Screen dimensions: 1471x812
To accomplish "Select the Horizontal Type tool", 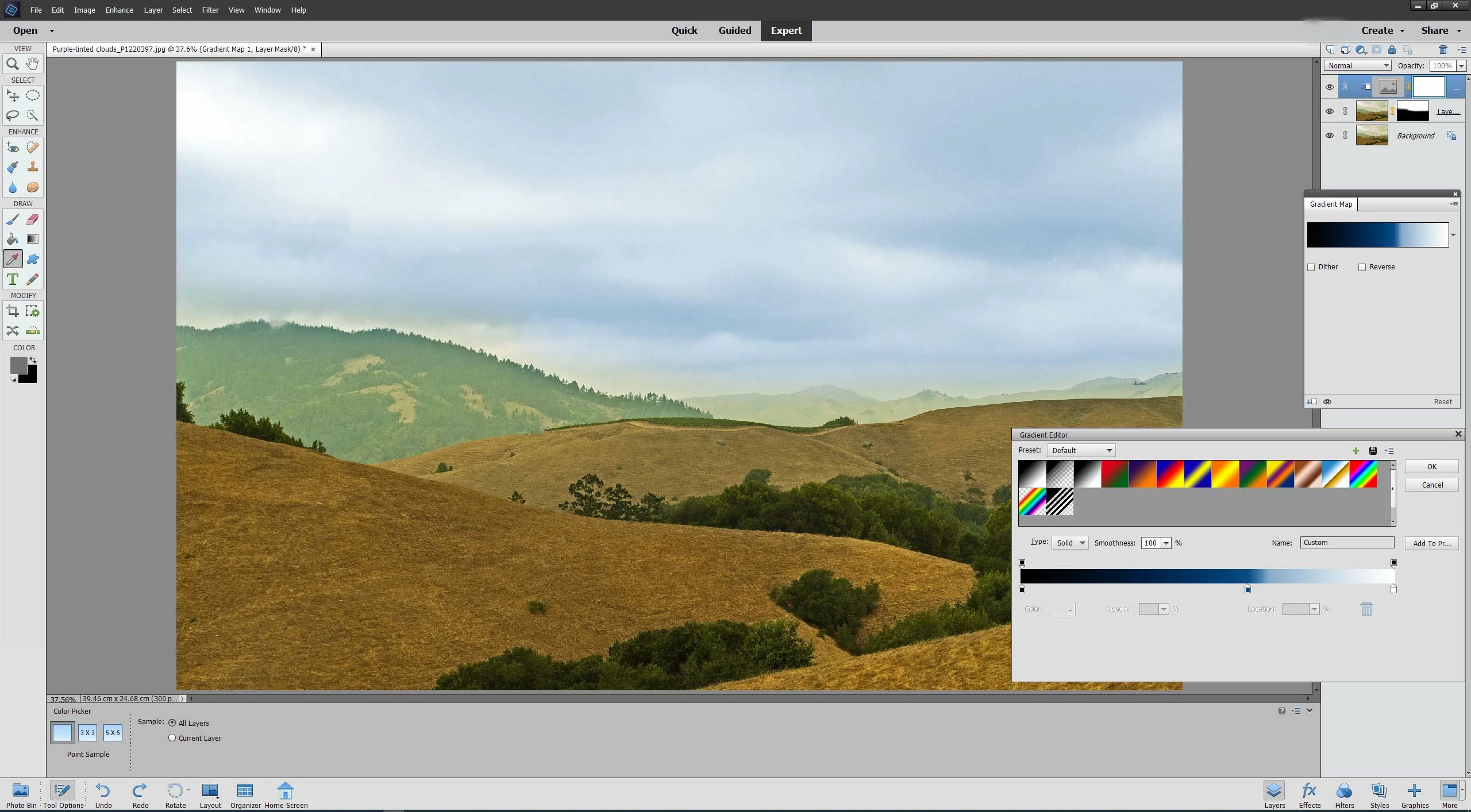I will [12, 280].
